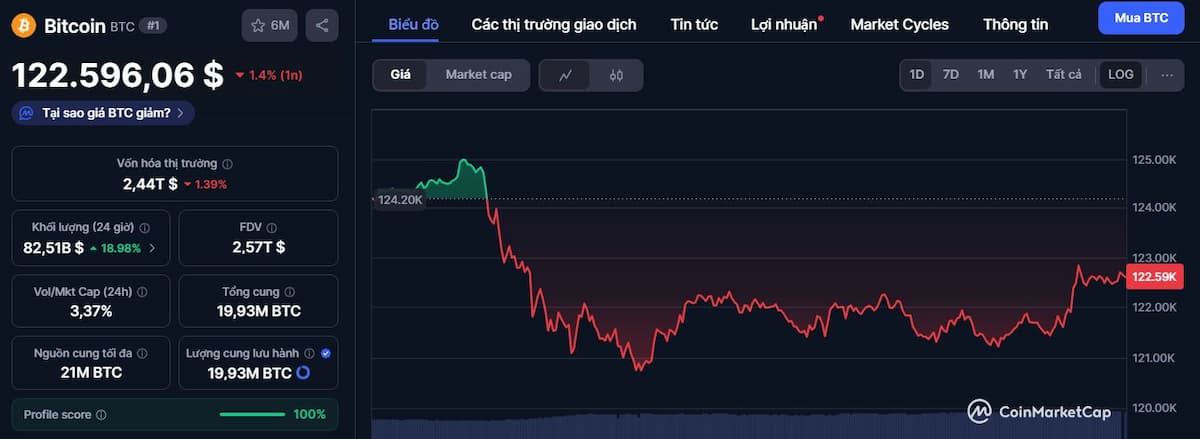Expand the three-dot chart options menu
Image resolution: width=1200 pixels, height=439 pixels.
point(1167,75)
